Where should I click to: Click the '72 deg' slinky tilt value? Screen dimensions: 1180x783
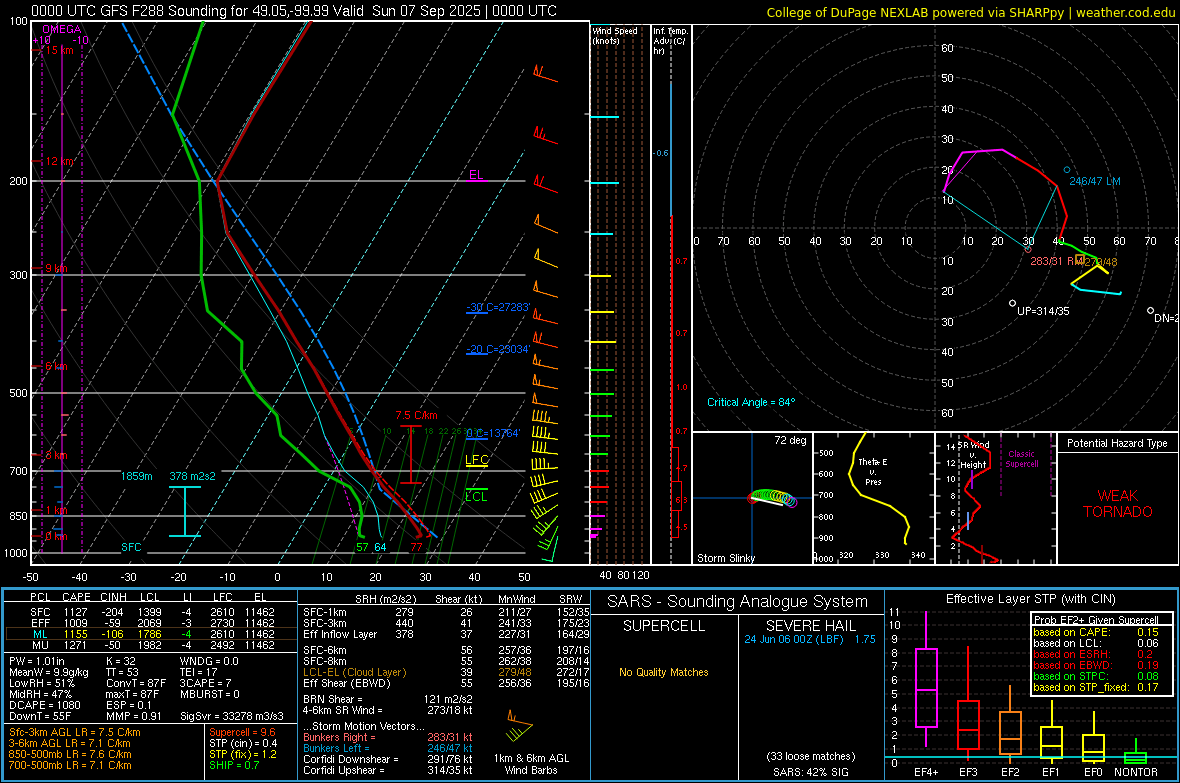[x=790, y=440]
